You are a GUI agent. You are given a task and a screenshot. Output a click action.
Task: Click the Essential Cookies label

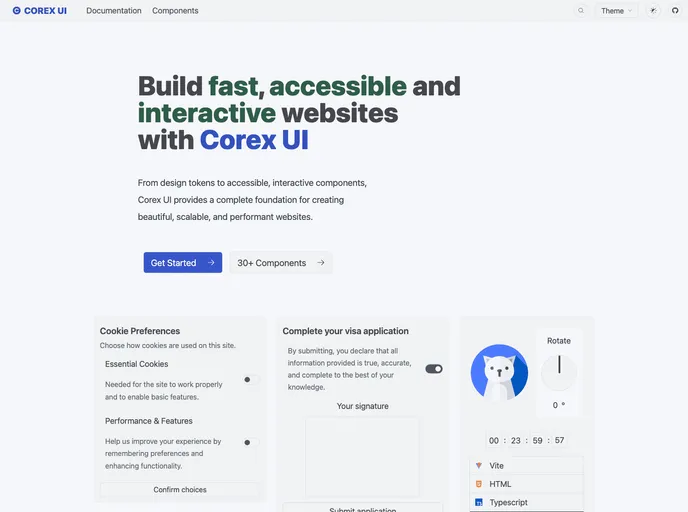136,364
